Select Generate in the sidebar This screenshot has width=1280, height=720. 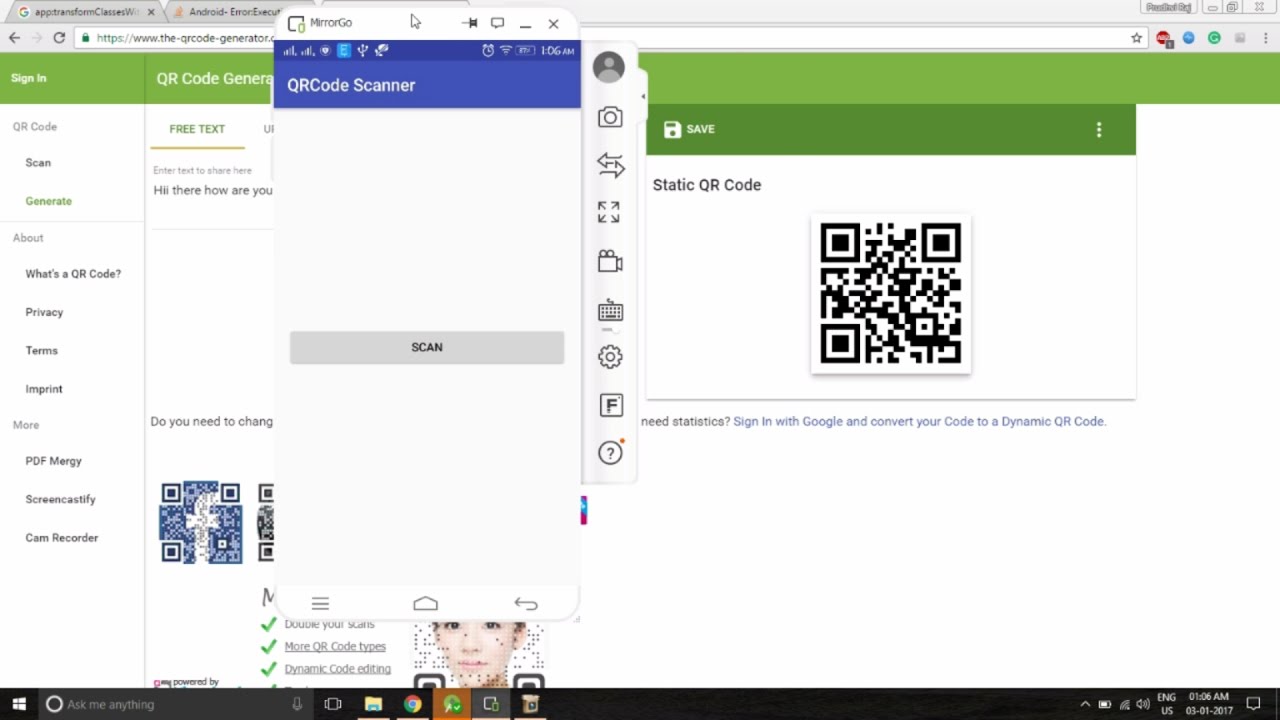coord(49,201)
